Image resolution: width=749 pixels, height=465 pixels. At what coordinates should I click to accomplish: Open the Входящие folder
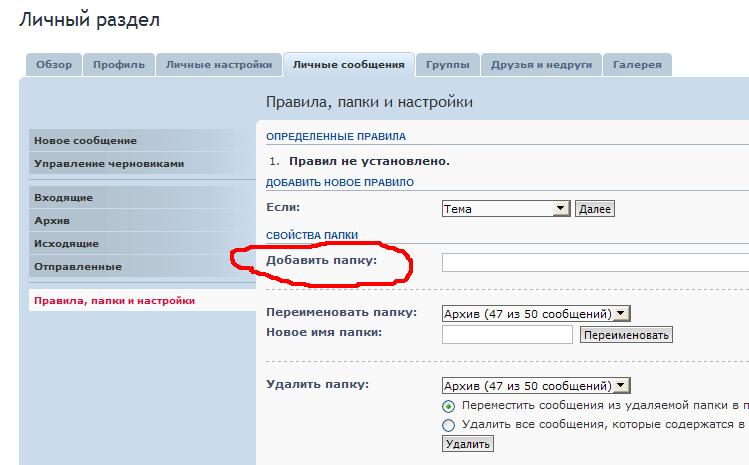[x=64, y=198]
